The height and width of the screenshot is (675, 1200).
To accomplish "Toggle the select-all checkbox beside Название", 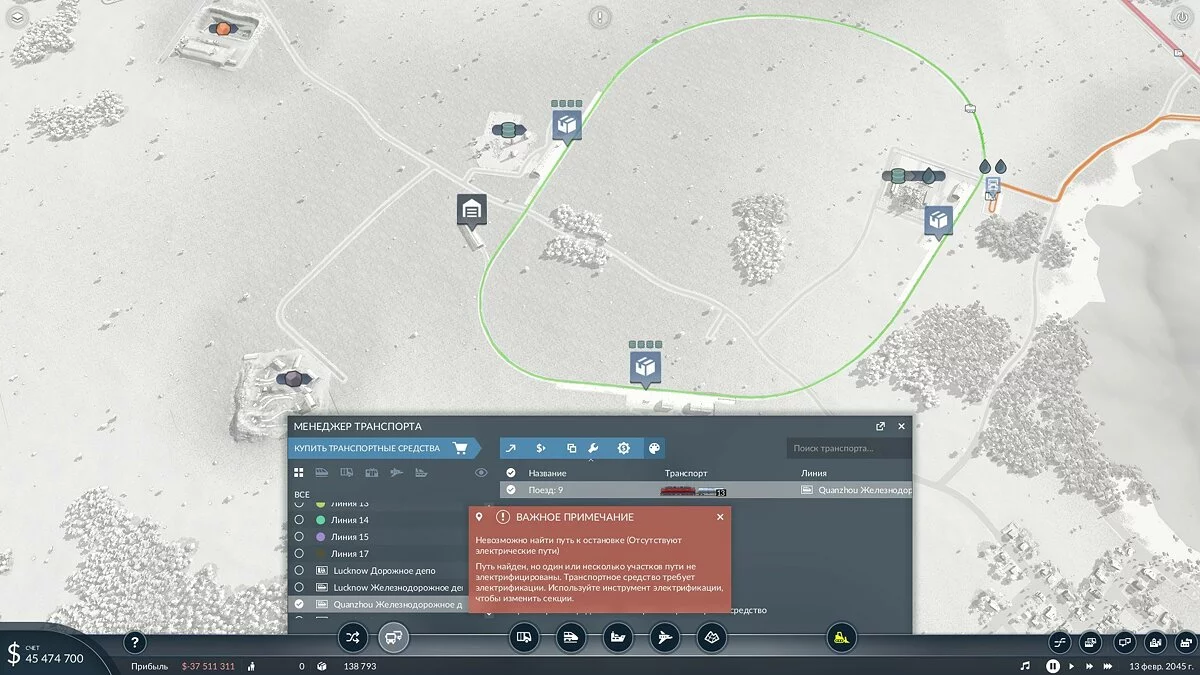I will tap(511, 472).
